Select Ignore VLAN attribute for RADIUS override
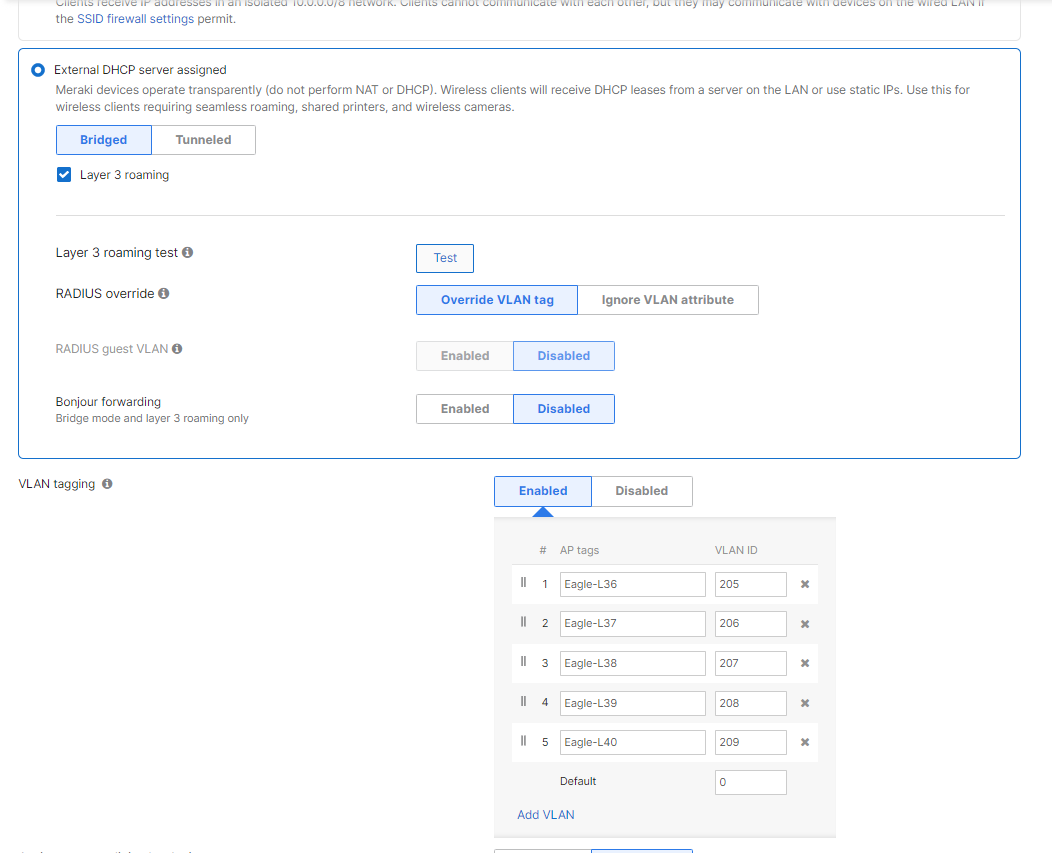Screen dimensions: 1052x853 point(668,299)
